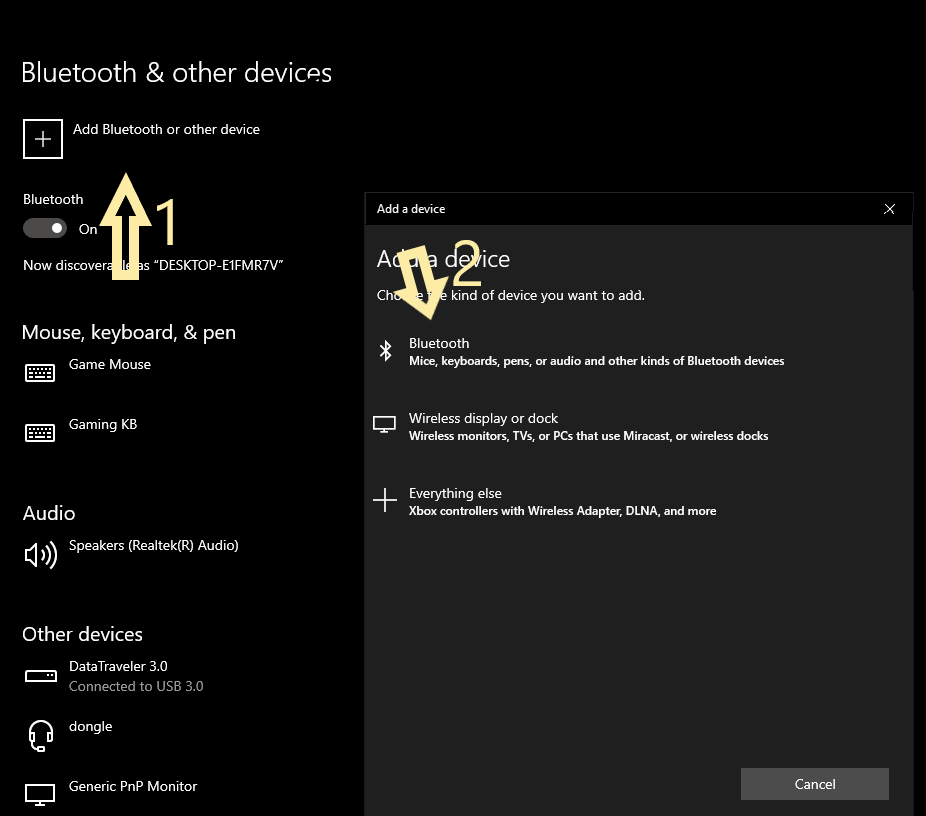
Task: Click the Everything else plus icon
Action: tap(385, 501)
